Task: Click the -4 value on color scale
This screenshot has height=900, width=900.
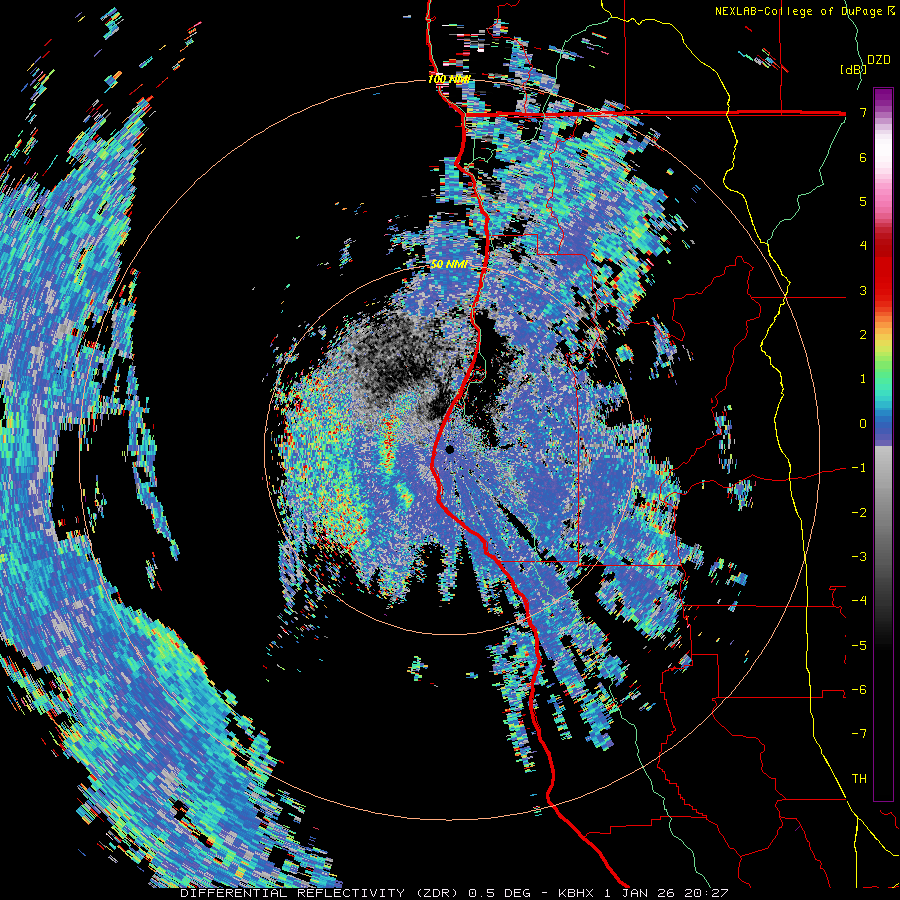Action: tap(859, 601)
